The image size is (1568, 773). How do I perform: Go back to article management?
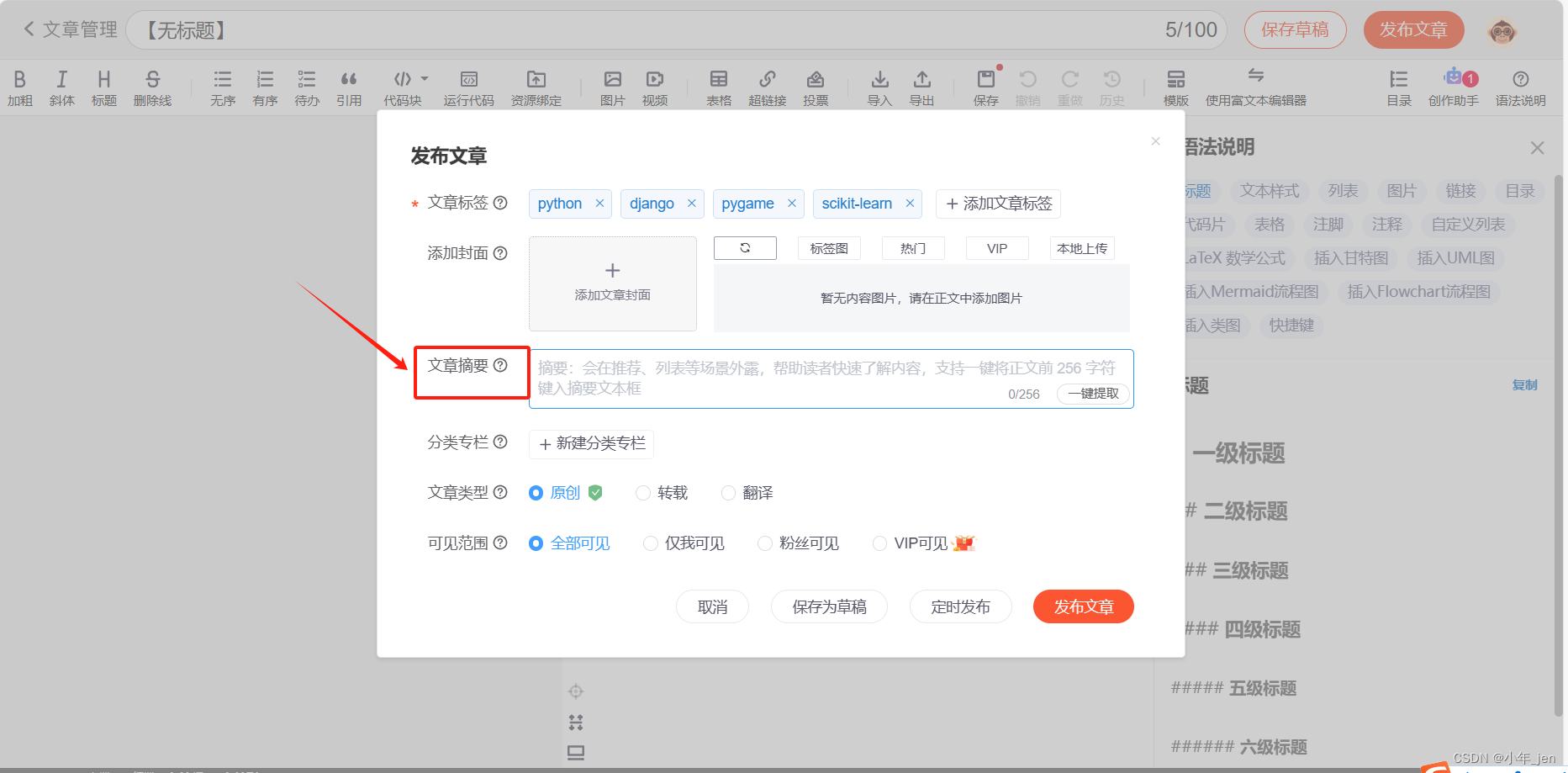tap(71, 30)
